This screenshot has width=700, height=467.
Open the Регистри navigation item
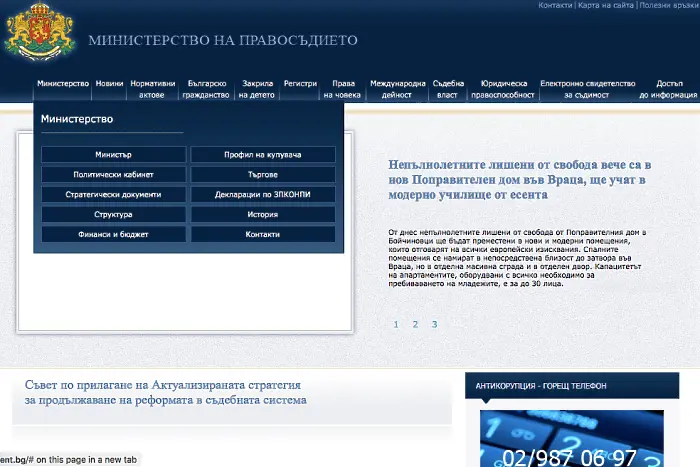point(300,84)
